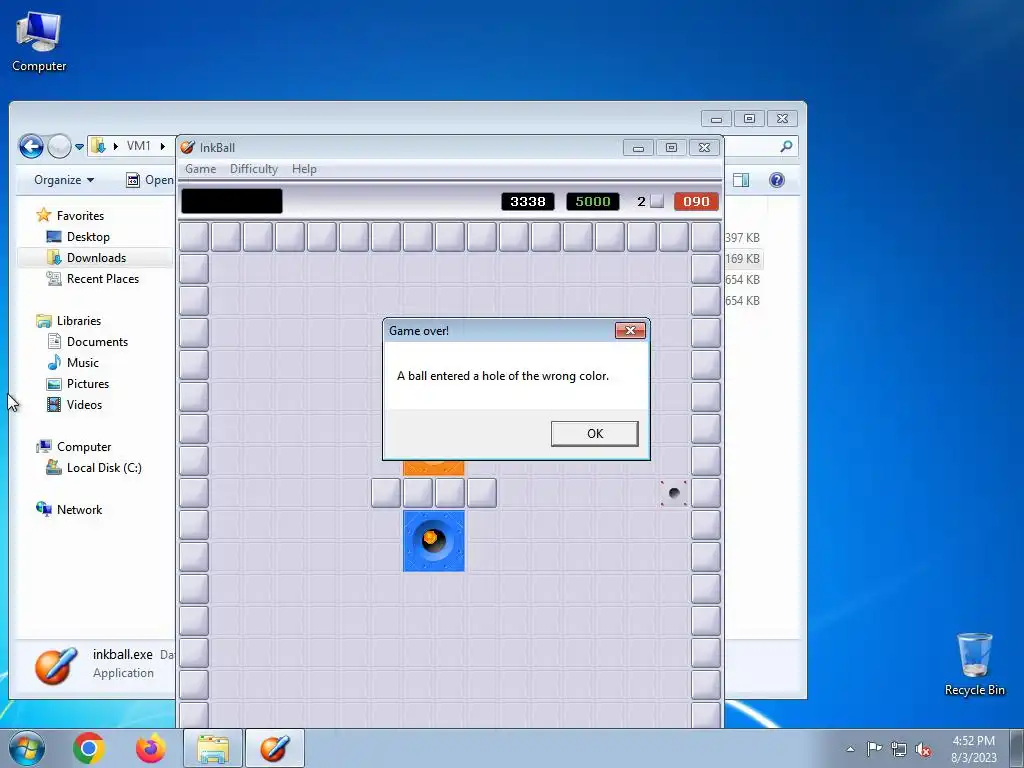The image size is (1024, 768).
Task: Click the red 090 timer display
Action: coord(696,202)
